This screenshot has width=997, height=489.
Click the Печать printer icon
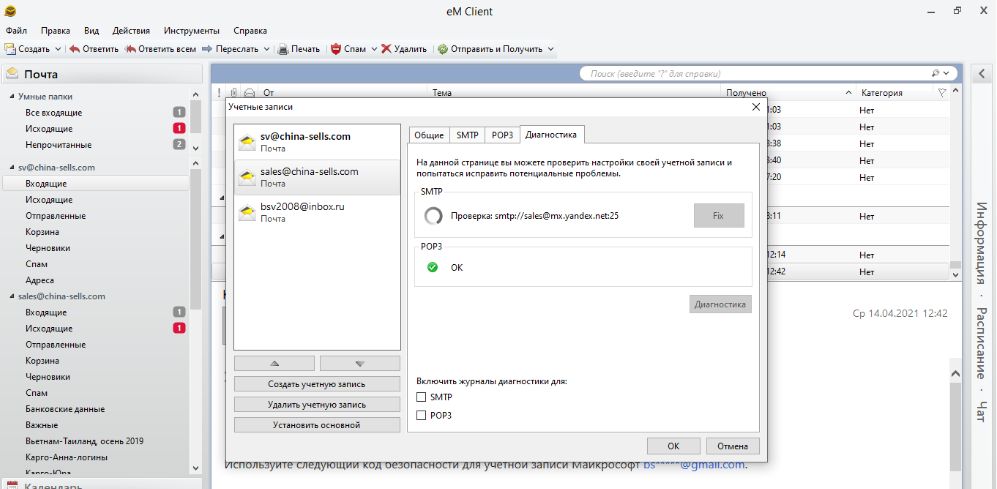pos(283,49)
